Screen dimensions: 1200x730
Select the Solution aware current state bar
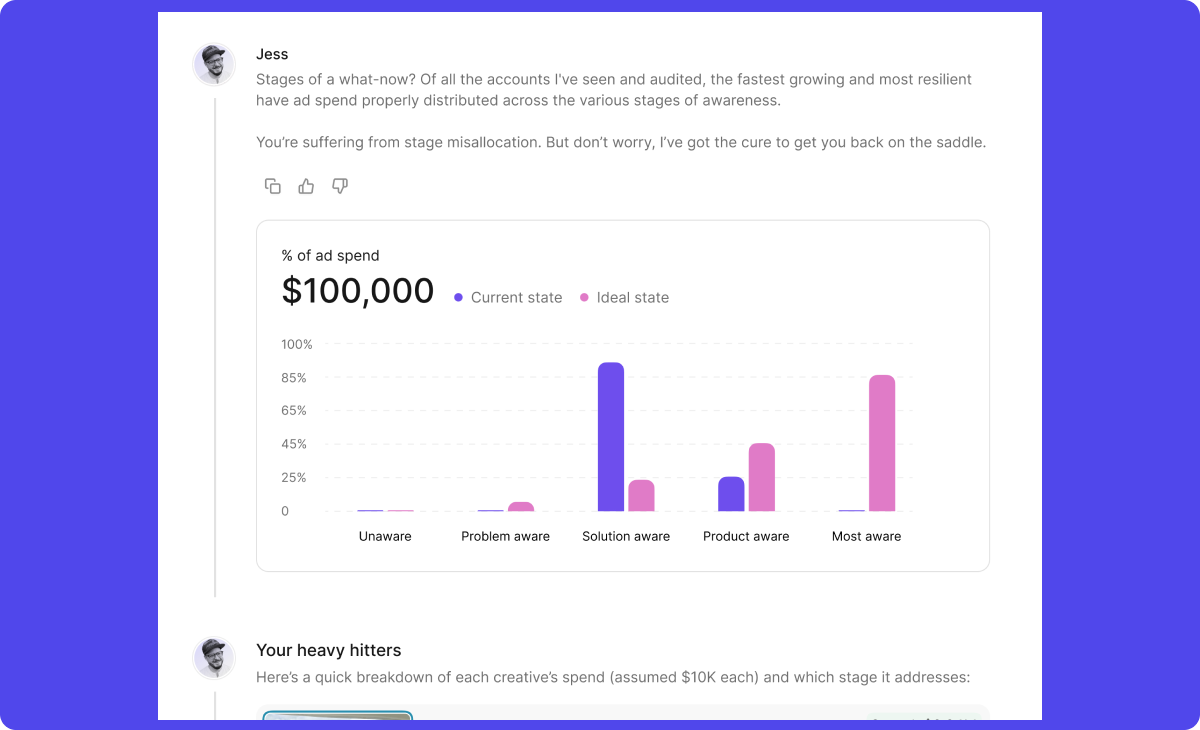(611, 437)
